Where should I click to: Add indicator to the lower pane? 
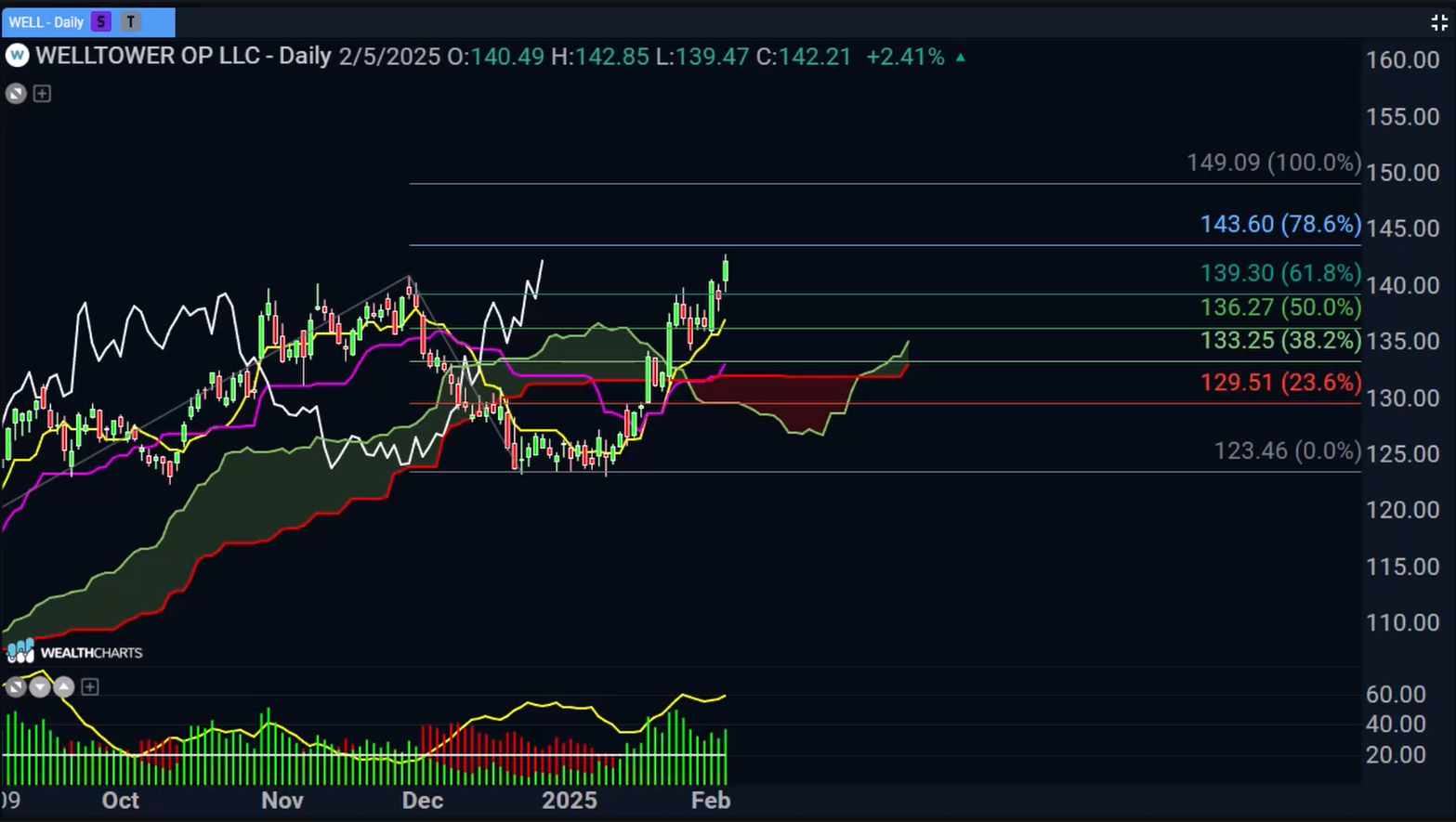[89, 687]
